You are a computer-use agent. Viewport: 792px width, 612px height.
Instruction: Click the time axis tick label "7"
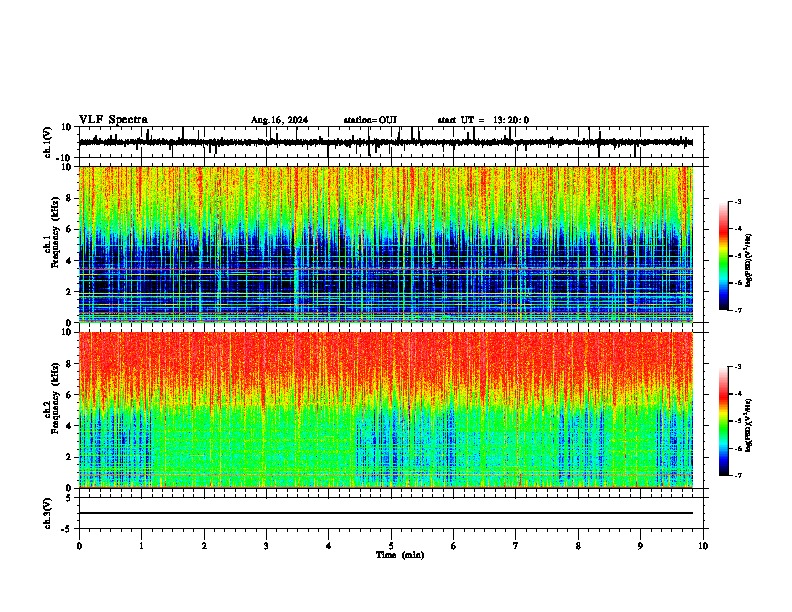(x=516, y=546)
